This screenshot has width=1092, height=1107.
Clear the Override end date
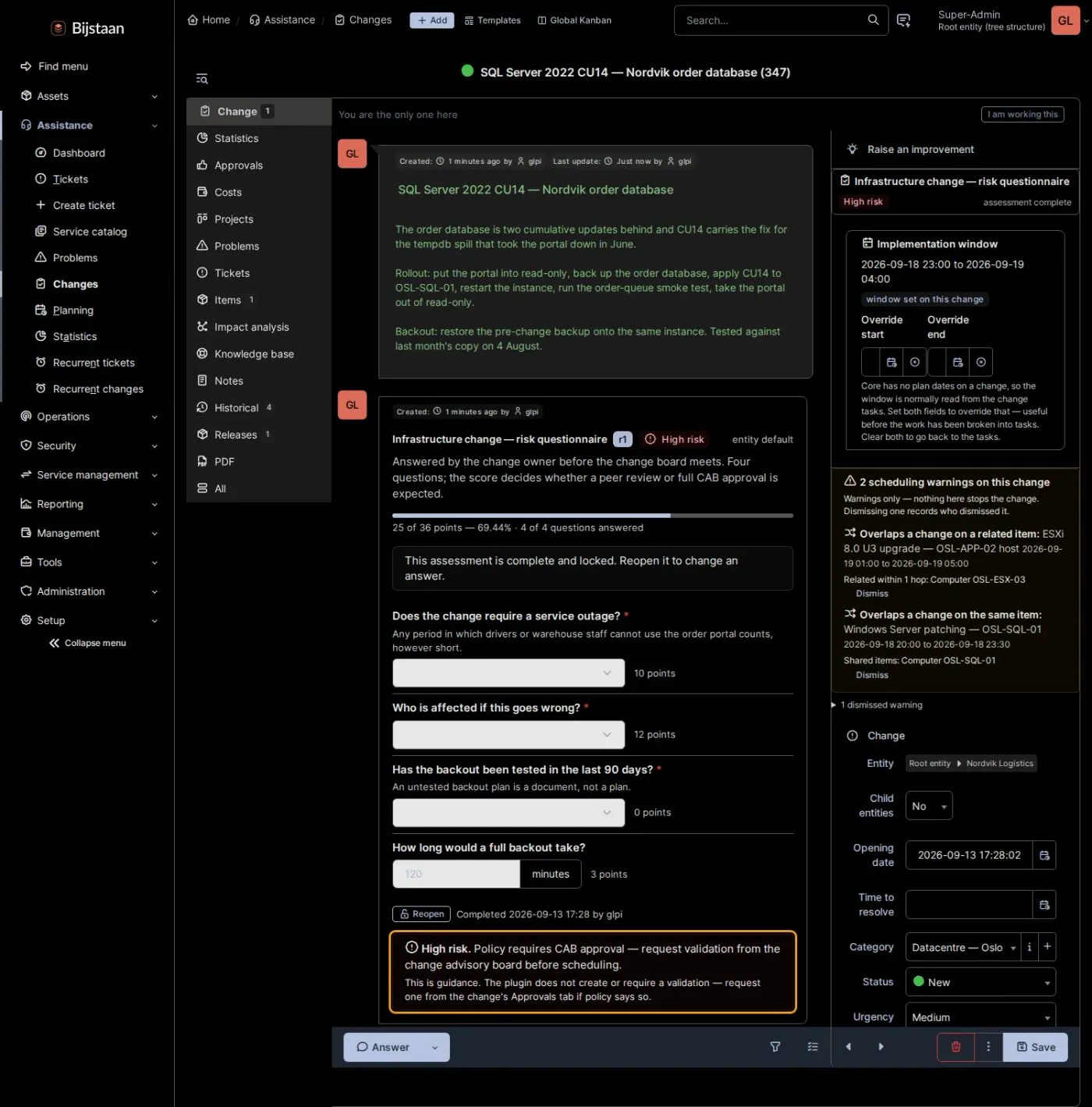[x=981, y=362]
